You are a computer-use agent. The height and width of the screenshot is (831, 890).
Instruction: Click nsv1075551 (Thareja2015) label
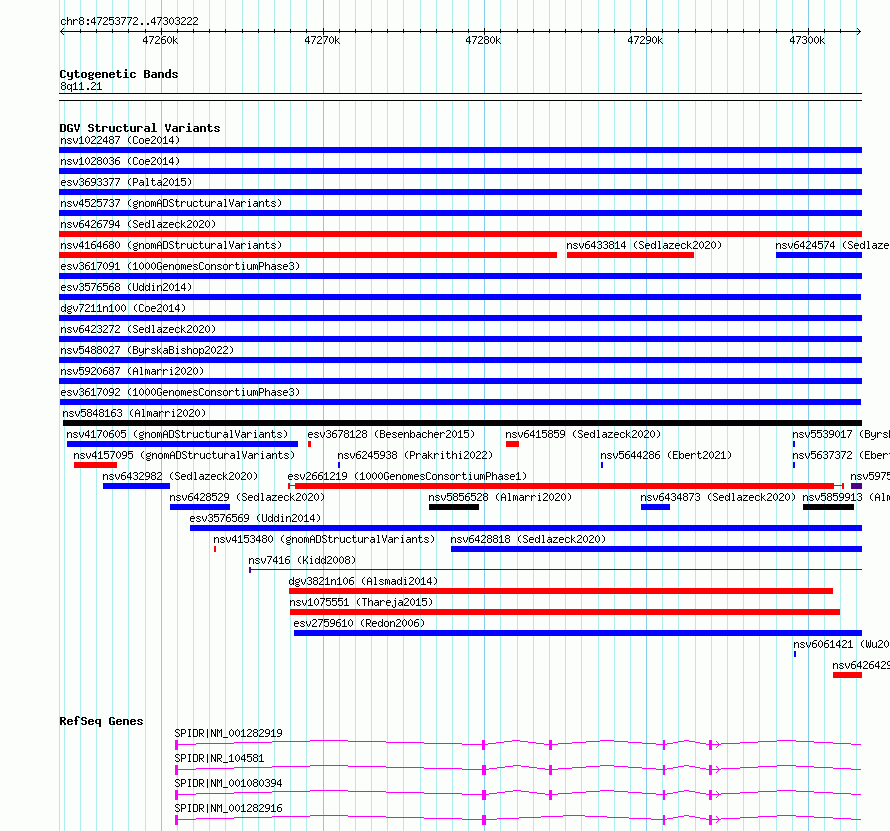(361, 602)
